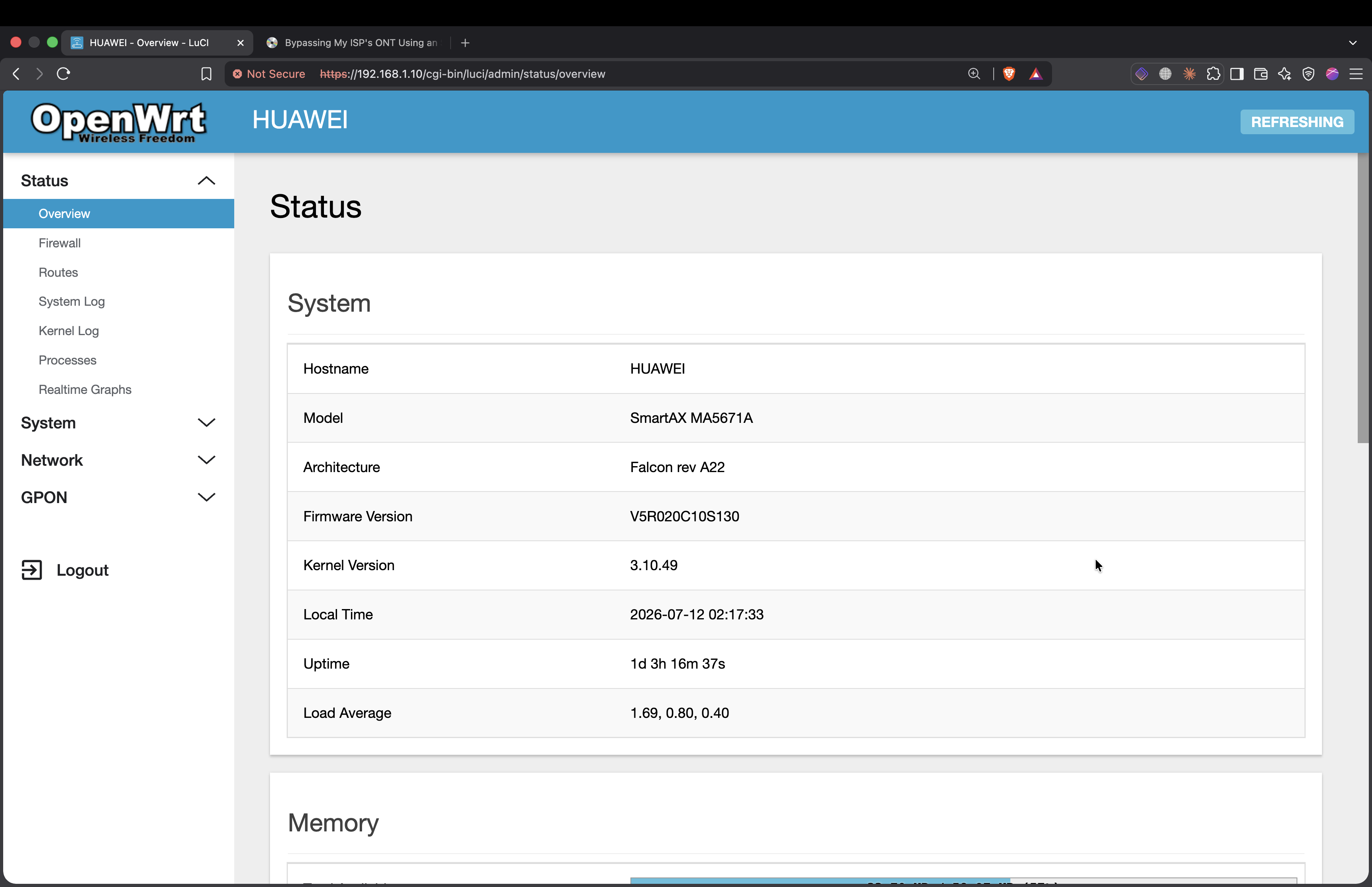Open the browser profile avatar
Viewport: 1372px width, 887px height.
[x=1332, y=74]
